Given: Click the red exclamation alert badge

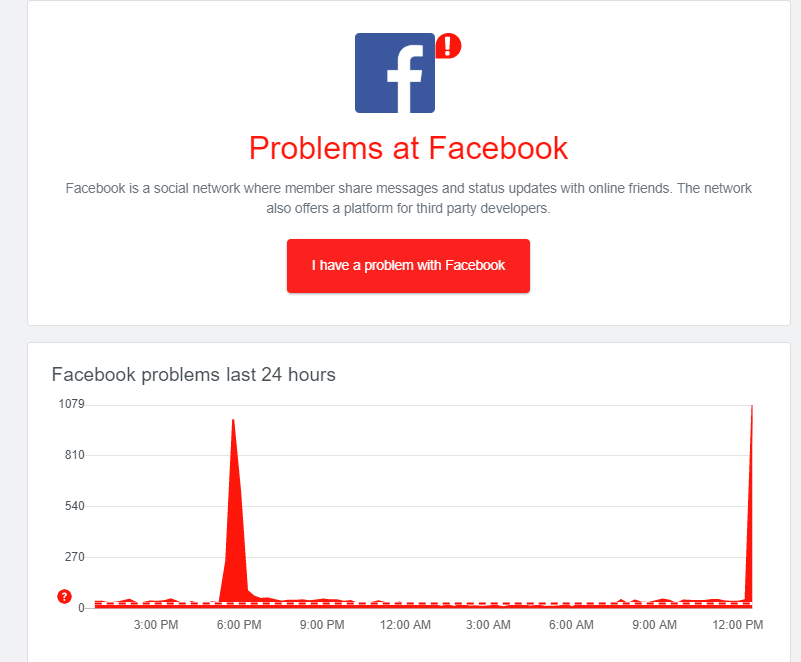Looking at the screenshot, I should click(x=449, y=46).
